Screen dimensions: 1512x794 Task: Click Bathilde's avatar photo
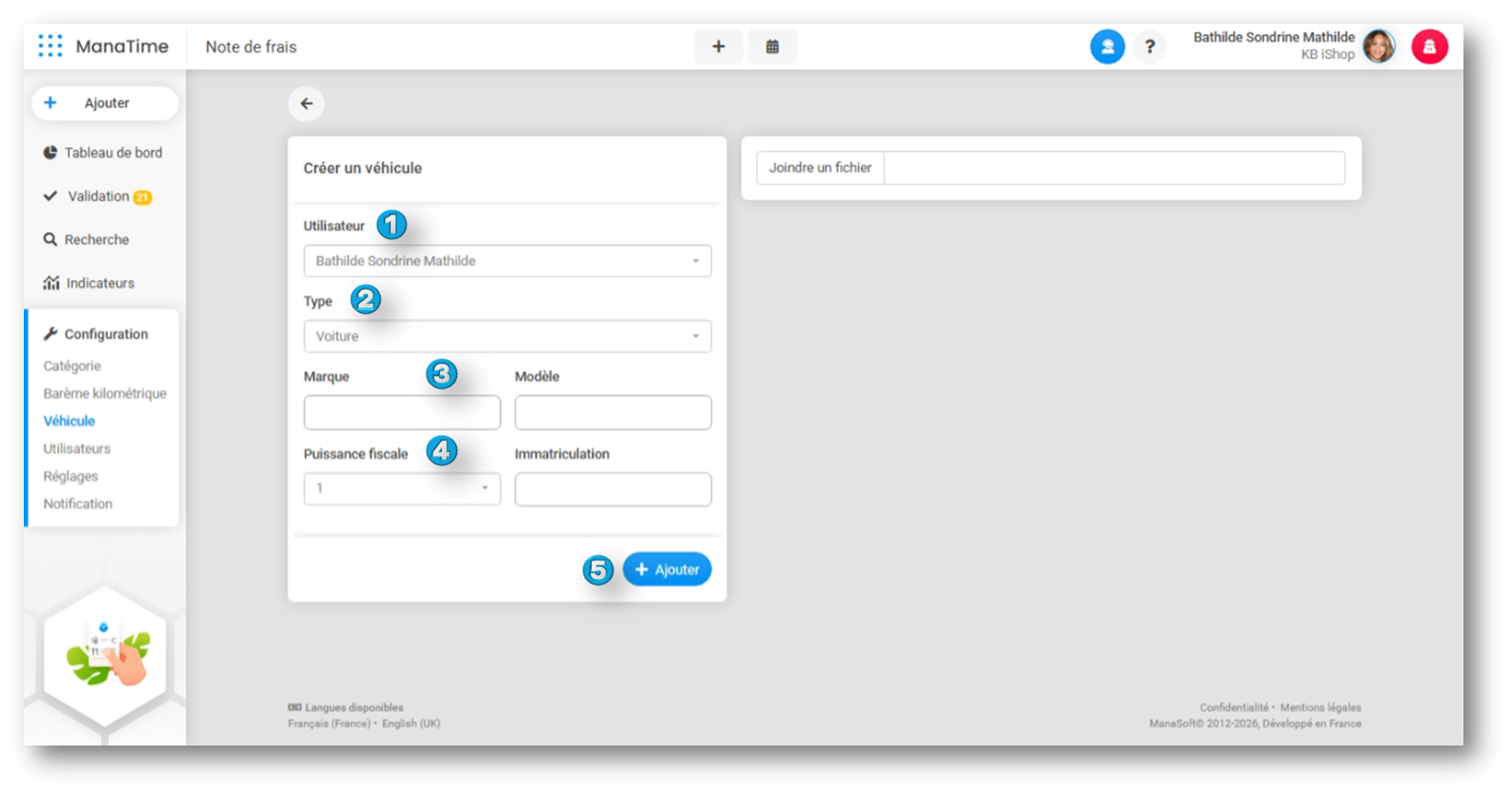[1378, 47]
